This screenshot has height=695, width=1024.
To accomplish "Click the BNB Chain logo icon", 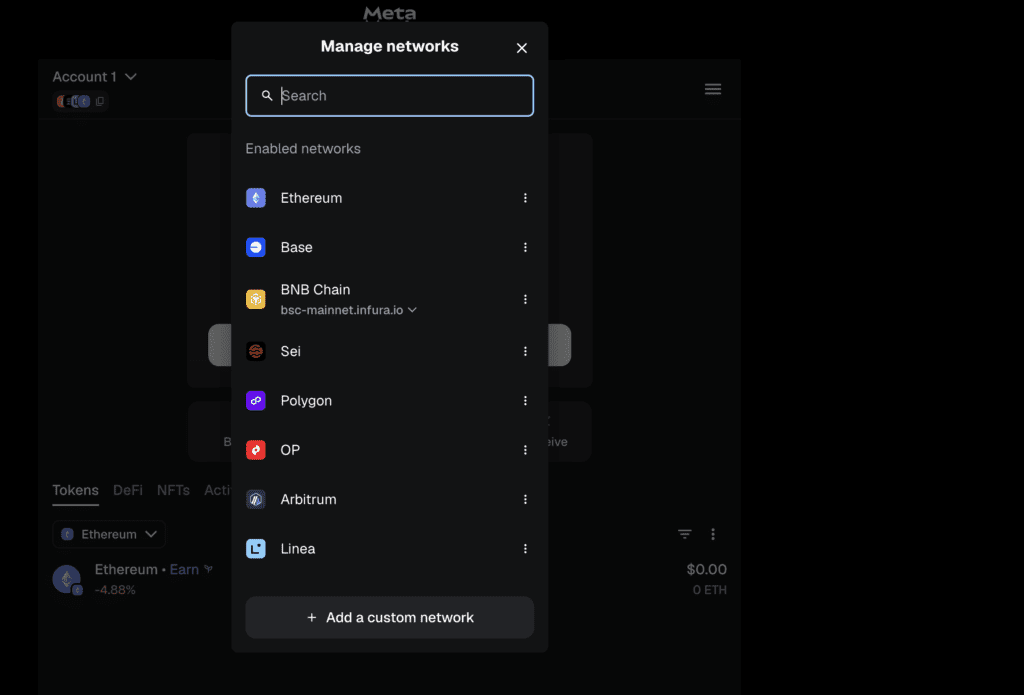I will pos(256,299).
